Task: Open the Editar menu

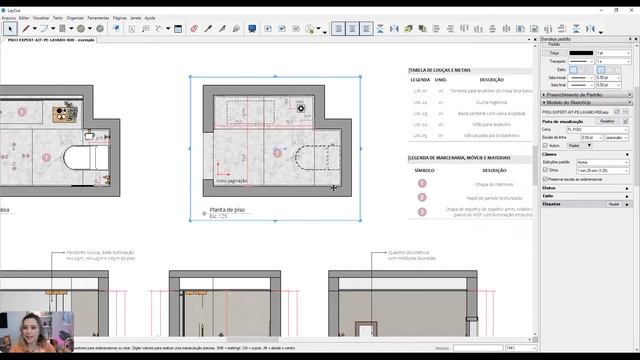Action: 24,18
